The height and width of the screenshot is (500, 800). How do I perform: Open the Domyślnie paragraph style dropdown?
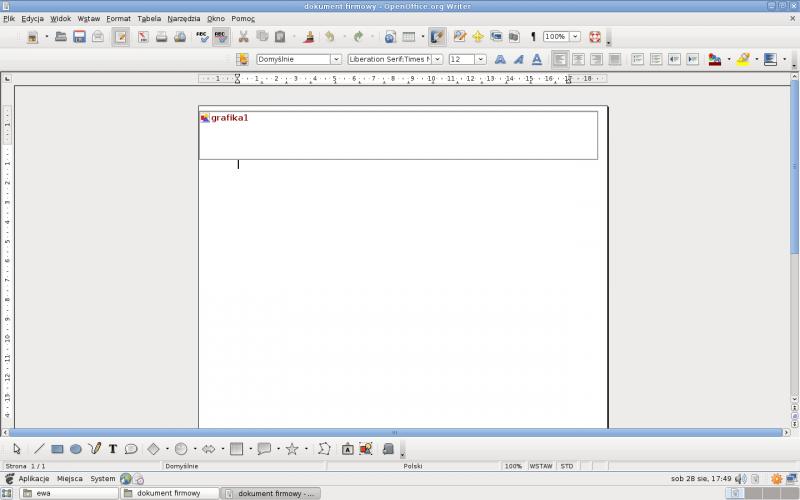[336, 60]
